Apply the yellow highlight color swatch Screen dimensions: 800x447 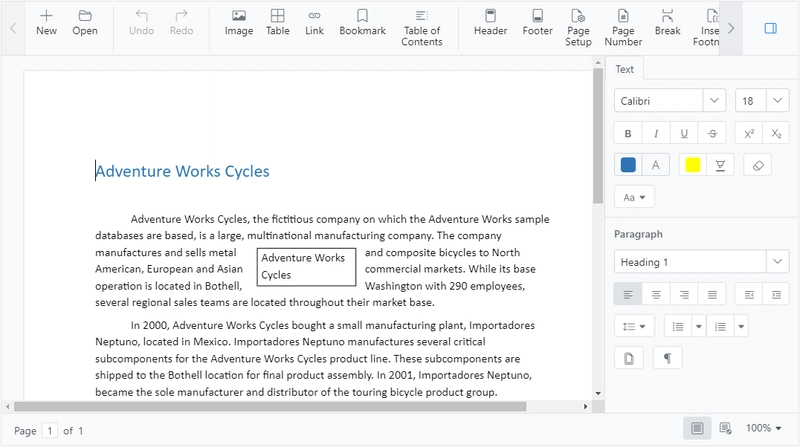(x=693, y=165)
